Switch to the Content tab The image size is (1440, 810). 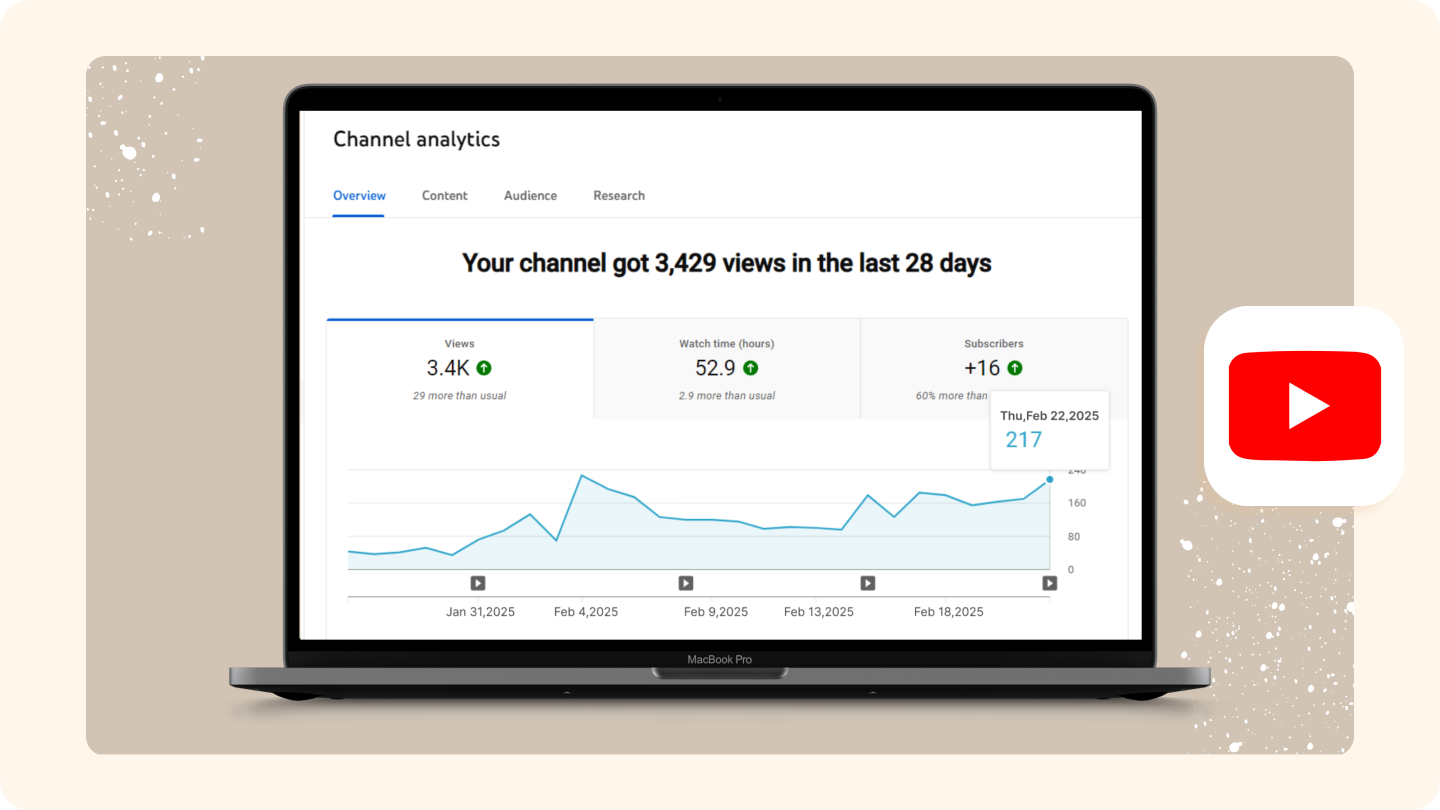(x=444, y=195)
